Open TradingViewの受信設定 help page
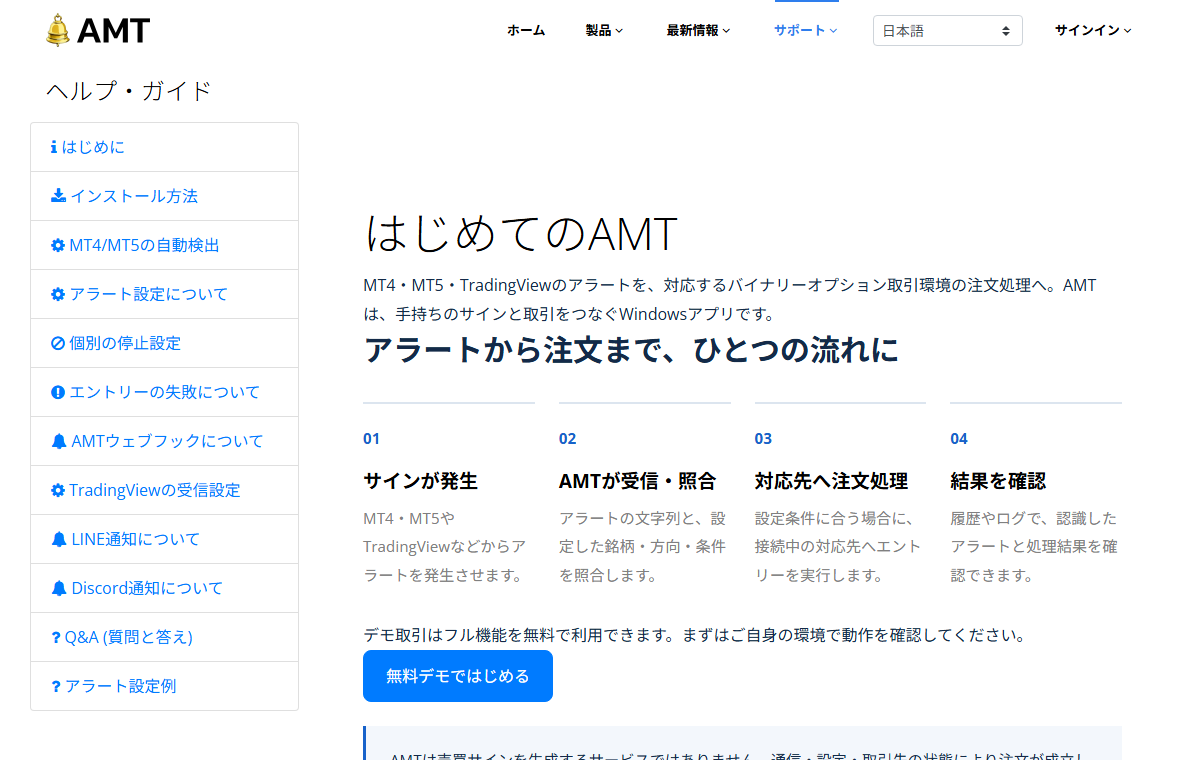1200x760 pixels. [165, 490]
